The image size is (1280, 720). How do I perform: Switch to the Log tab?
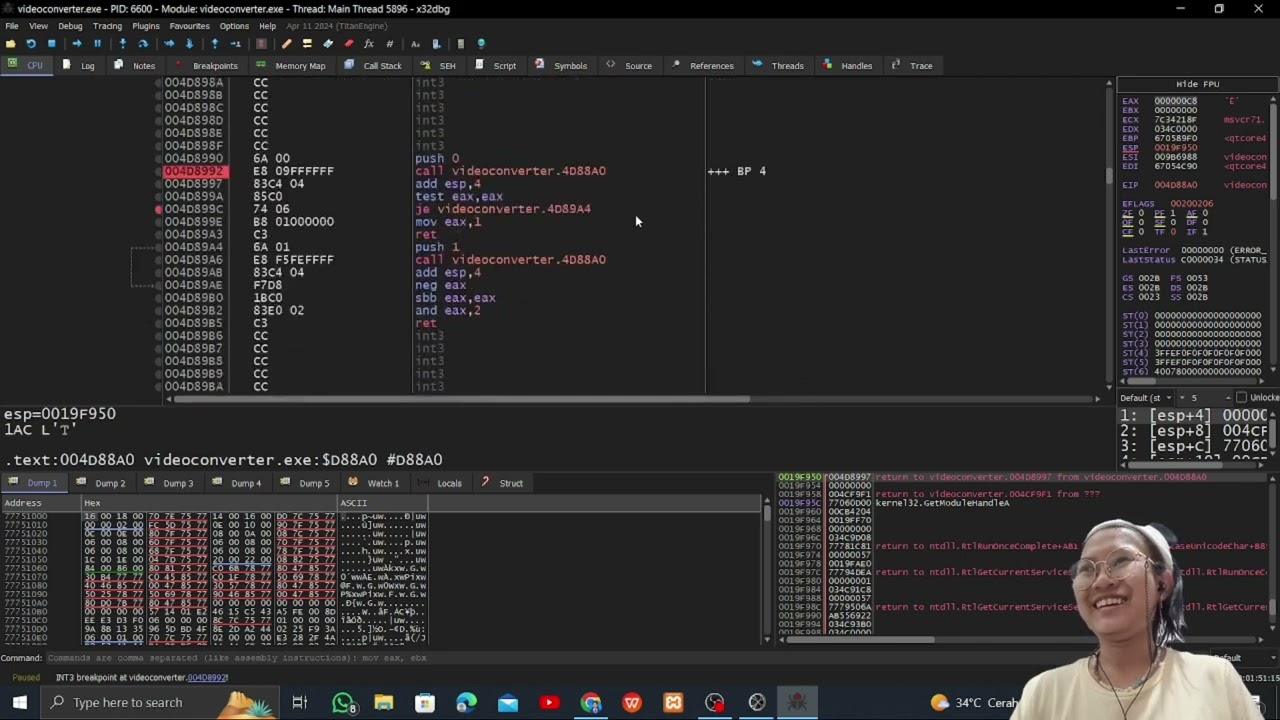[x=79, y=66]
